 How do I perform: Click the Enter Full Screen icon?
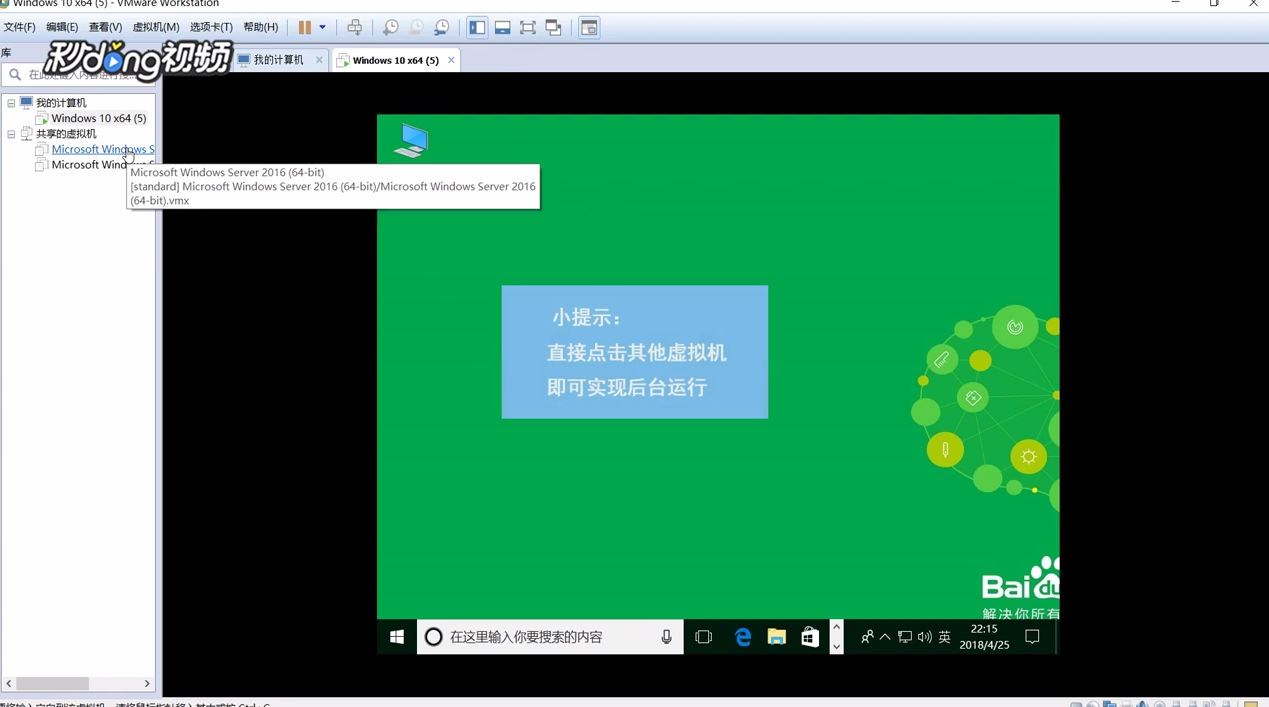pyautogui.click(x=527, y=27)
